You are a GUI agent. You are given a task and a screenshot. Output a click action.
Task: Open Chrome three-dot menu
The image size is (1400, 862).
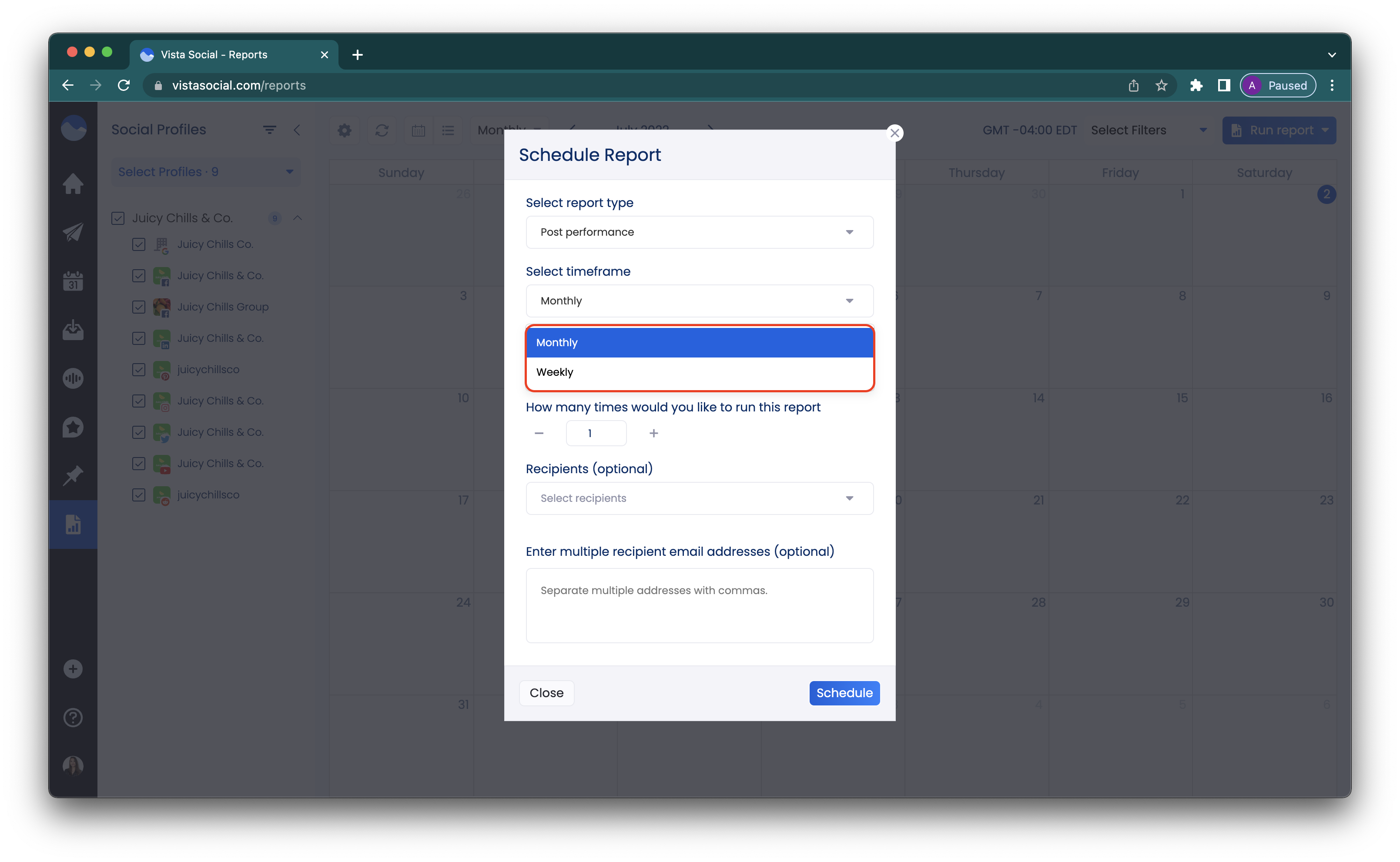click(1332, 86)
